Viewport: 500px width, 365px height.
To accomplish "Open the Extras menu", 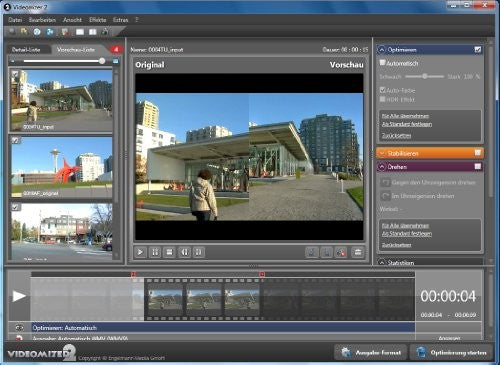I will 121,20.
